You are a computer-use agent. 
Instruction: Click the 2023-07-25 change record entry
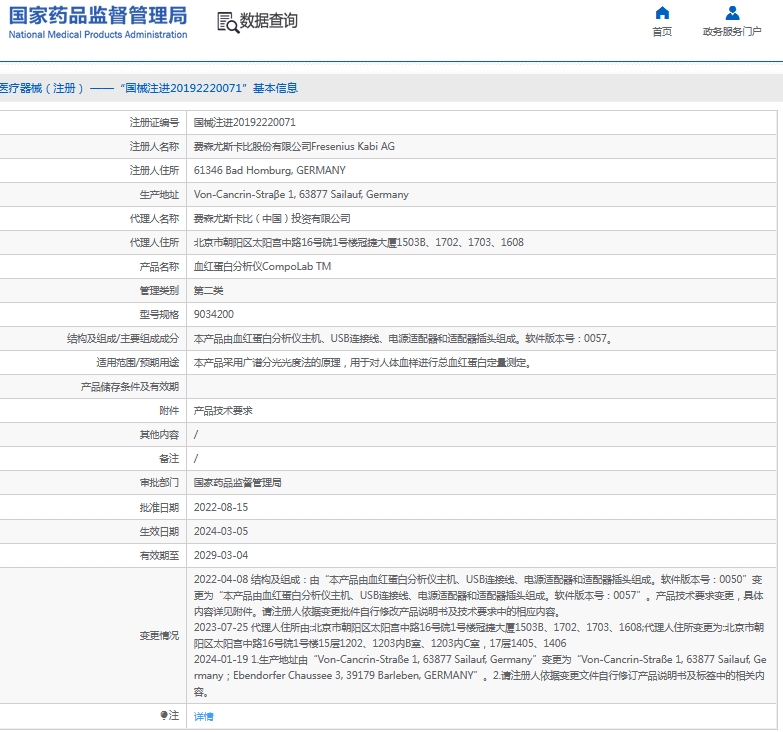(x=478, y=635)
